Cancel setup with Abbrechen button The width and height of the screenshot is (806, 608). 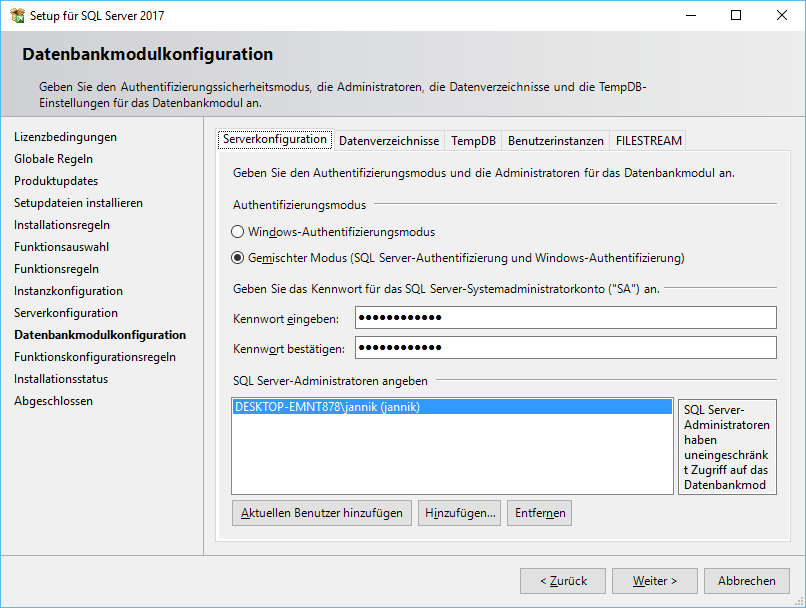pyautogui.click(x=747, y=581)
